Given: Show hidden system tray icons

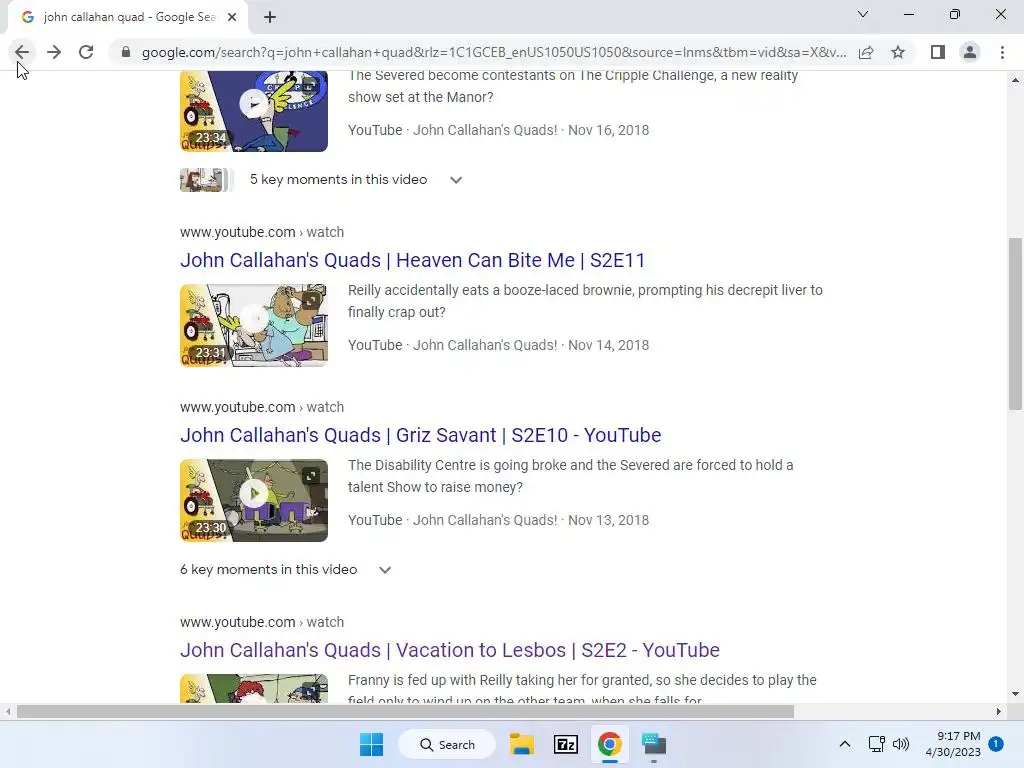Looking at the screenshot, I should (x=844, y=744).
